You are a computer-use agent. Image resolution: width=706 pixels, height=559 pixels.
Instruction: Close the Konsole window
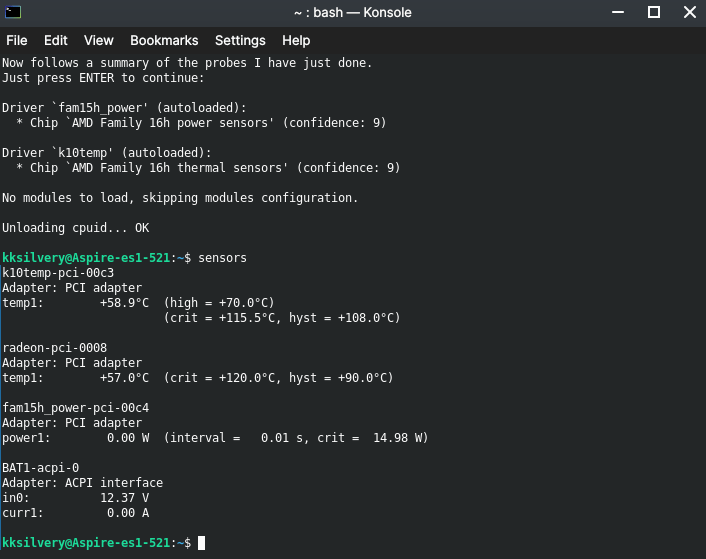tap(690, 12)
